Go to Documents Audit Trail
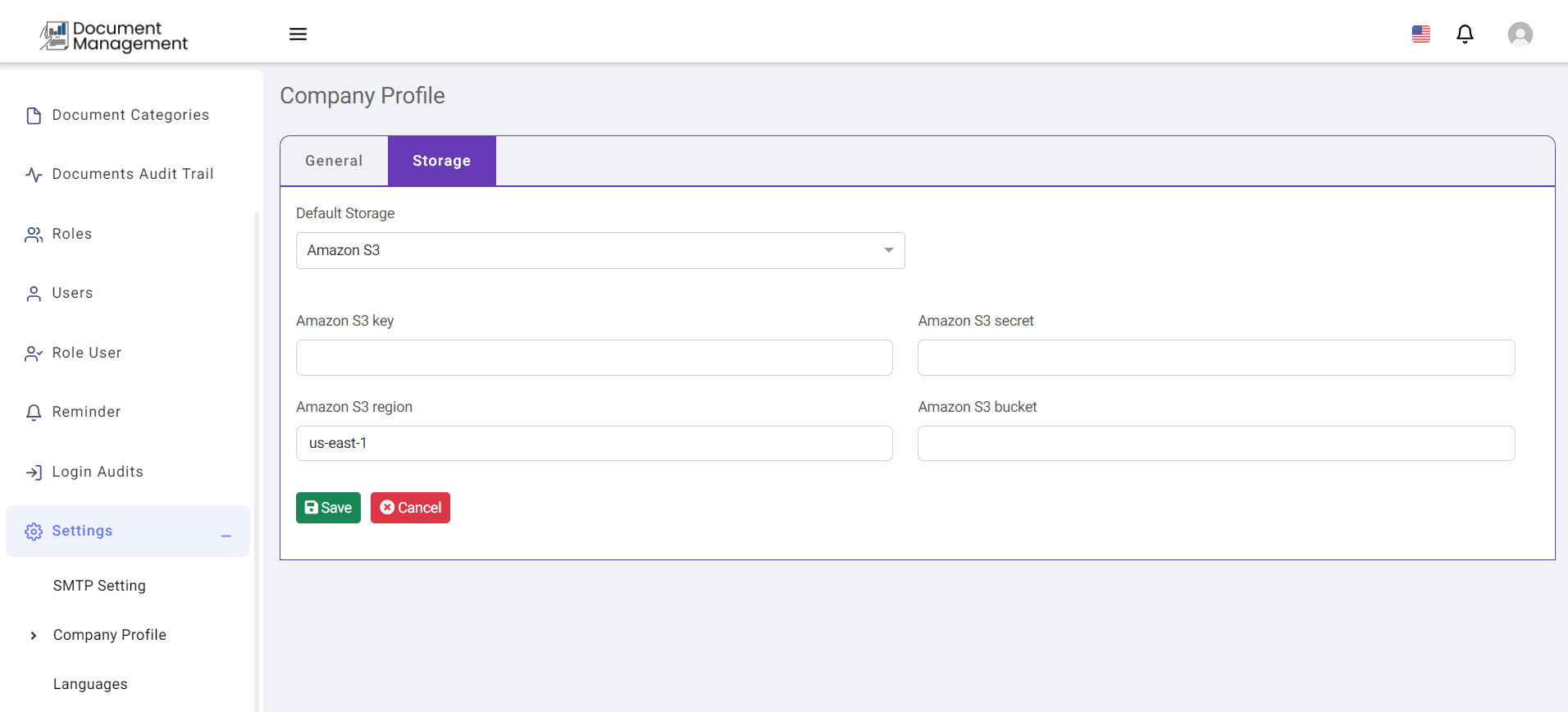This screenshot has height=712, width=1568. pos(132,174)
